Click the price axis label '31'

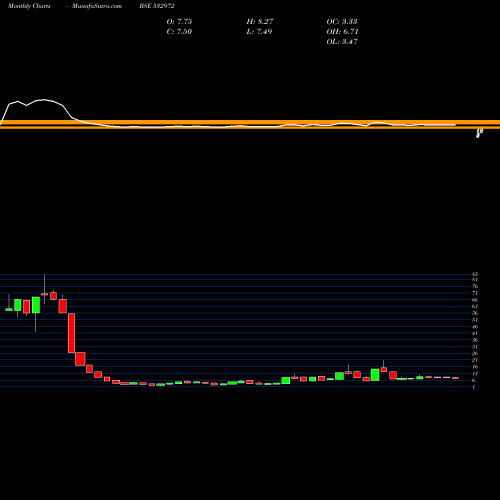coord(475,347)
